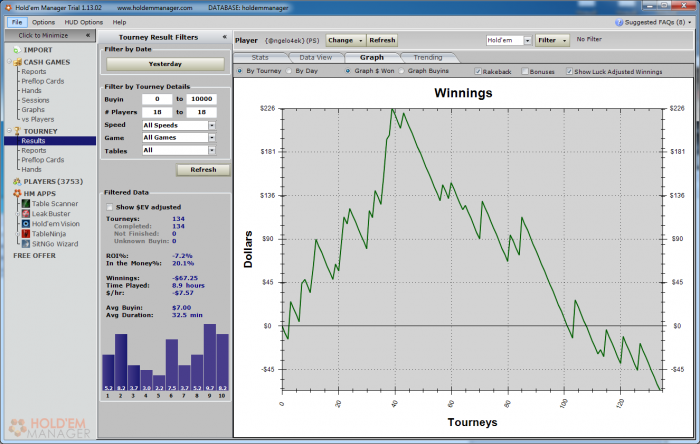Open Hold'em Vision from HM Apps
This screenshot has height=444, width=700.
coord(55,223)
